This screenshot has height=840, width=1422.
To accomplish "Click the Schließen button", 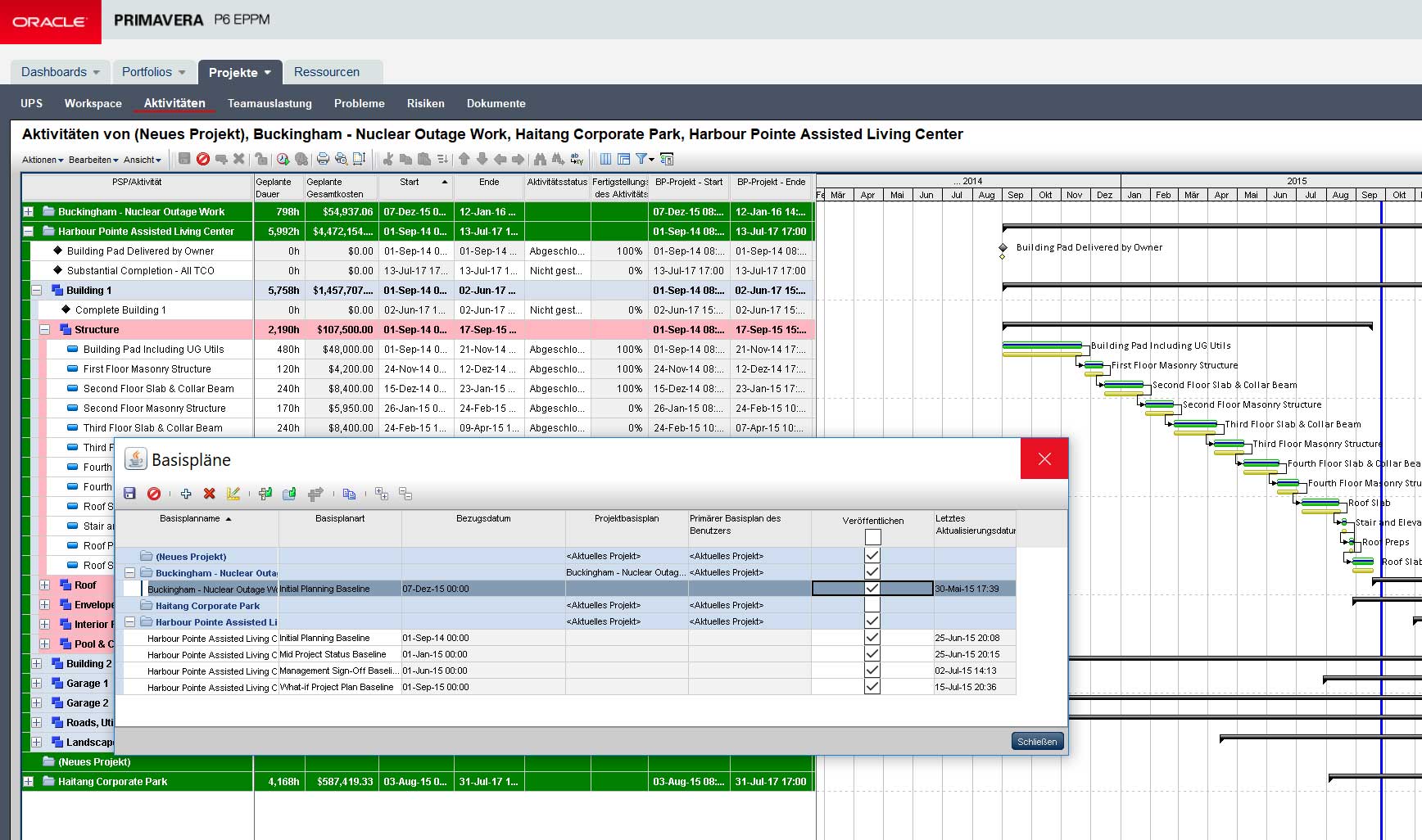I will click(1037, 741).
